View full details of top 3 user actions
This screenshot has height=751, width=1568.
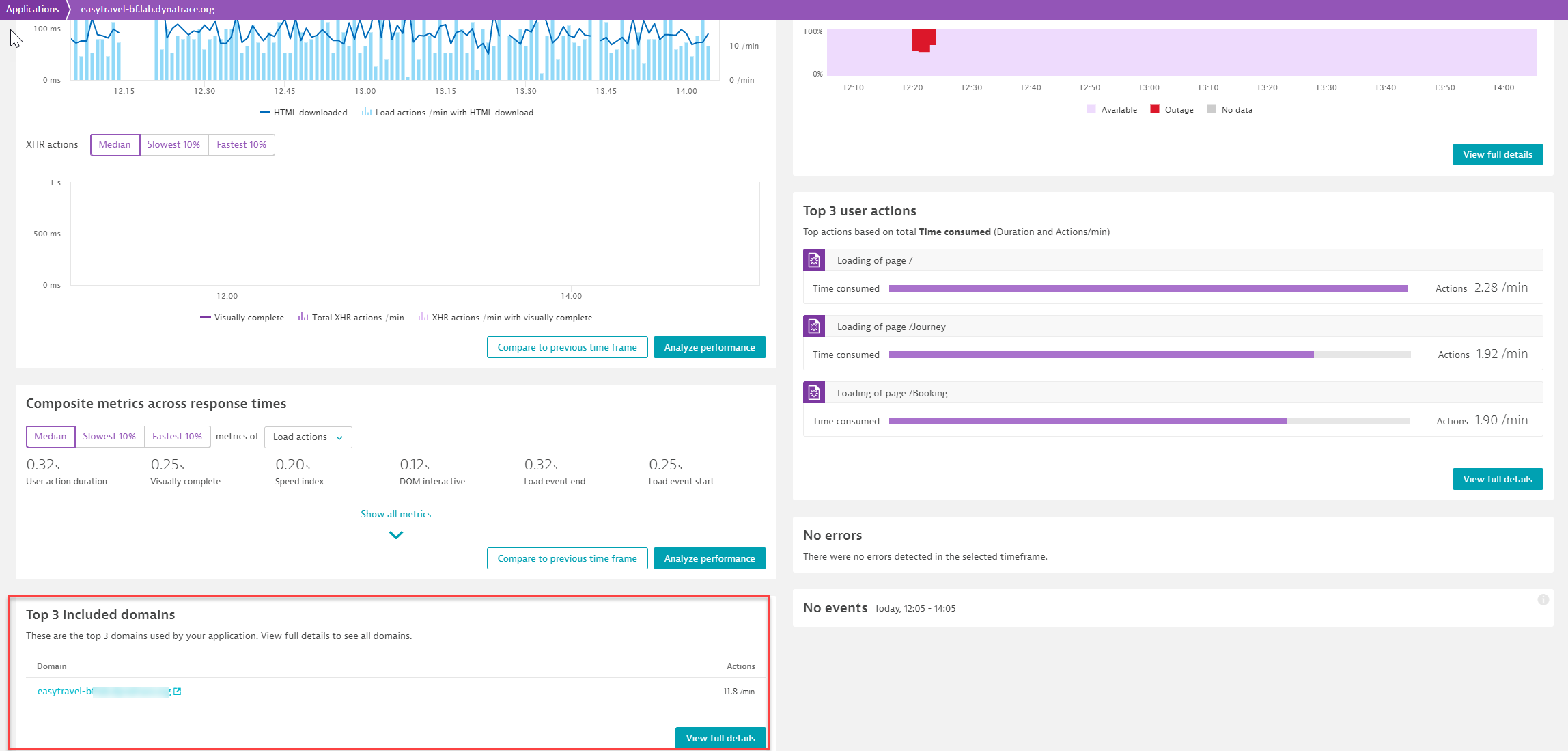[x=1498, y=479]
